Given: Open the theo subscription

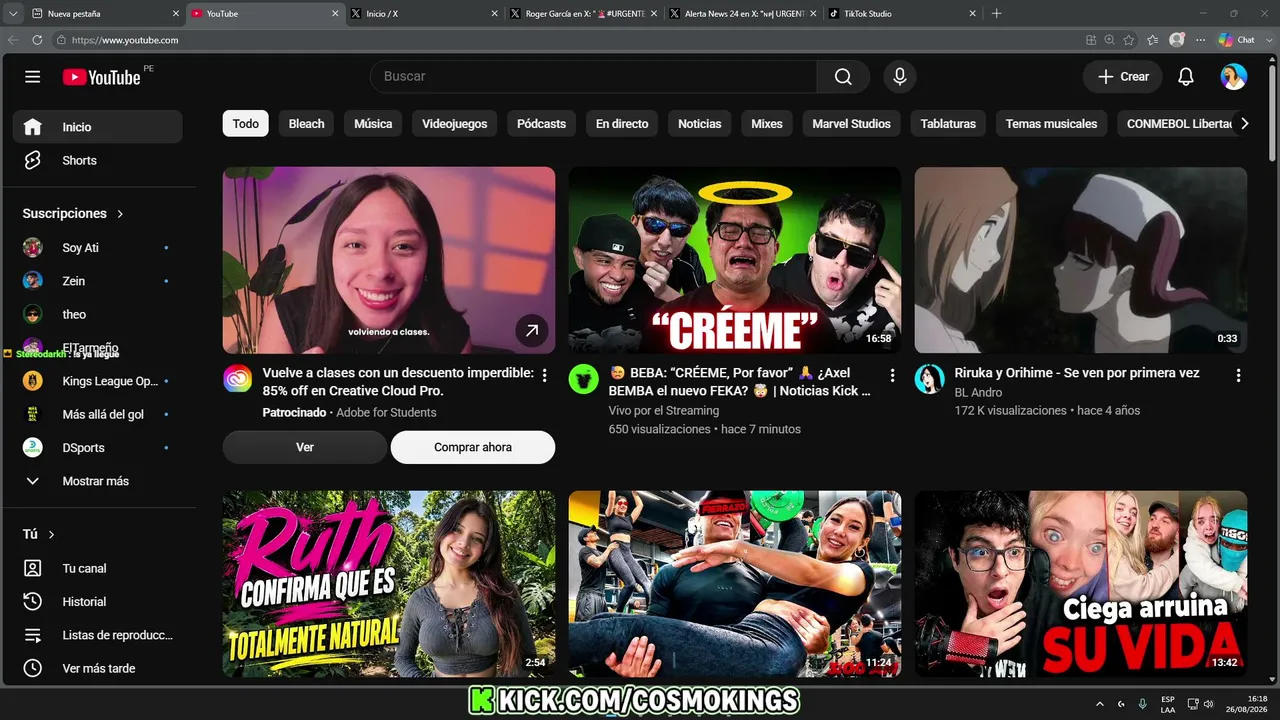Looking at the screenshot, I should [97, 314].
